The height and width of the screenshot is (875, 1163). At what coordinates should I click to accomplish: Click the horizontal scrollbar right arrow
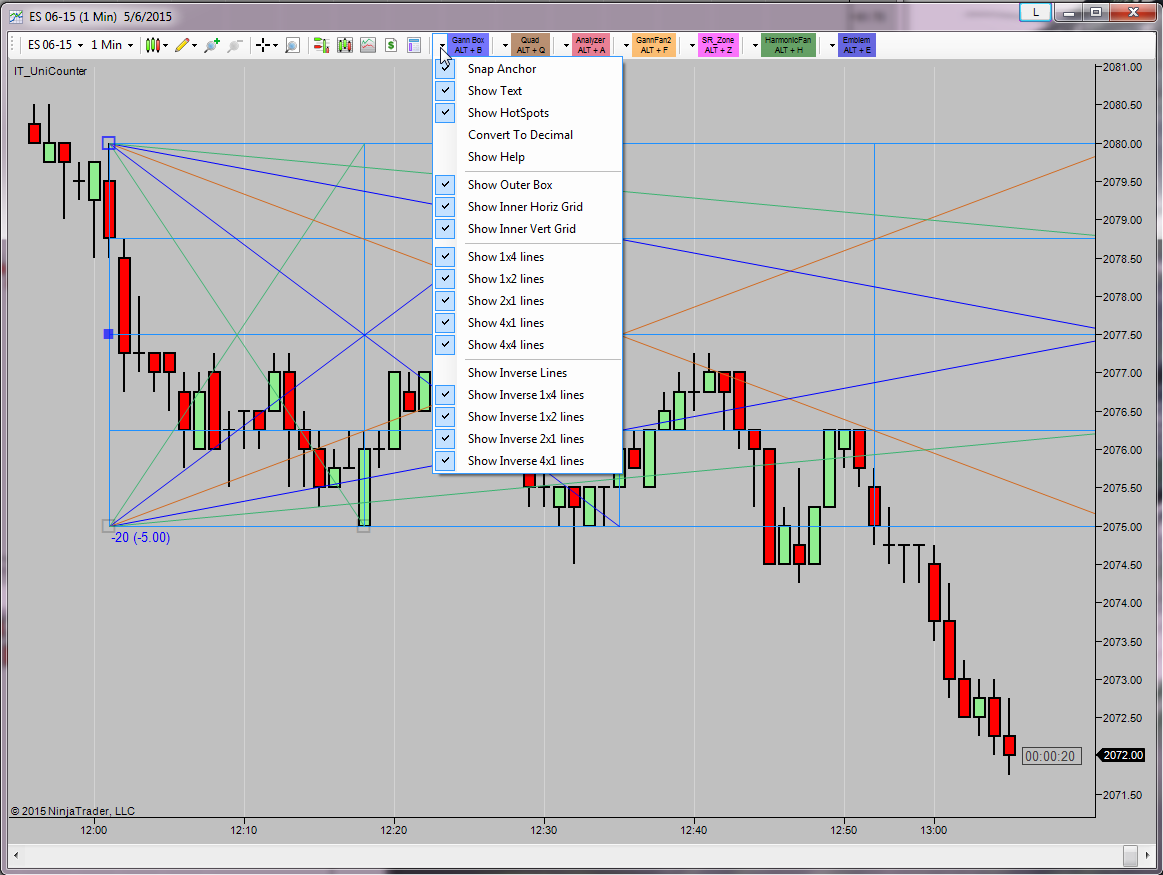1148,855
